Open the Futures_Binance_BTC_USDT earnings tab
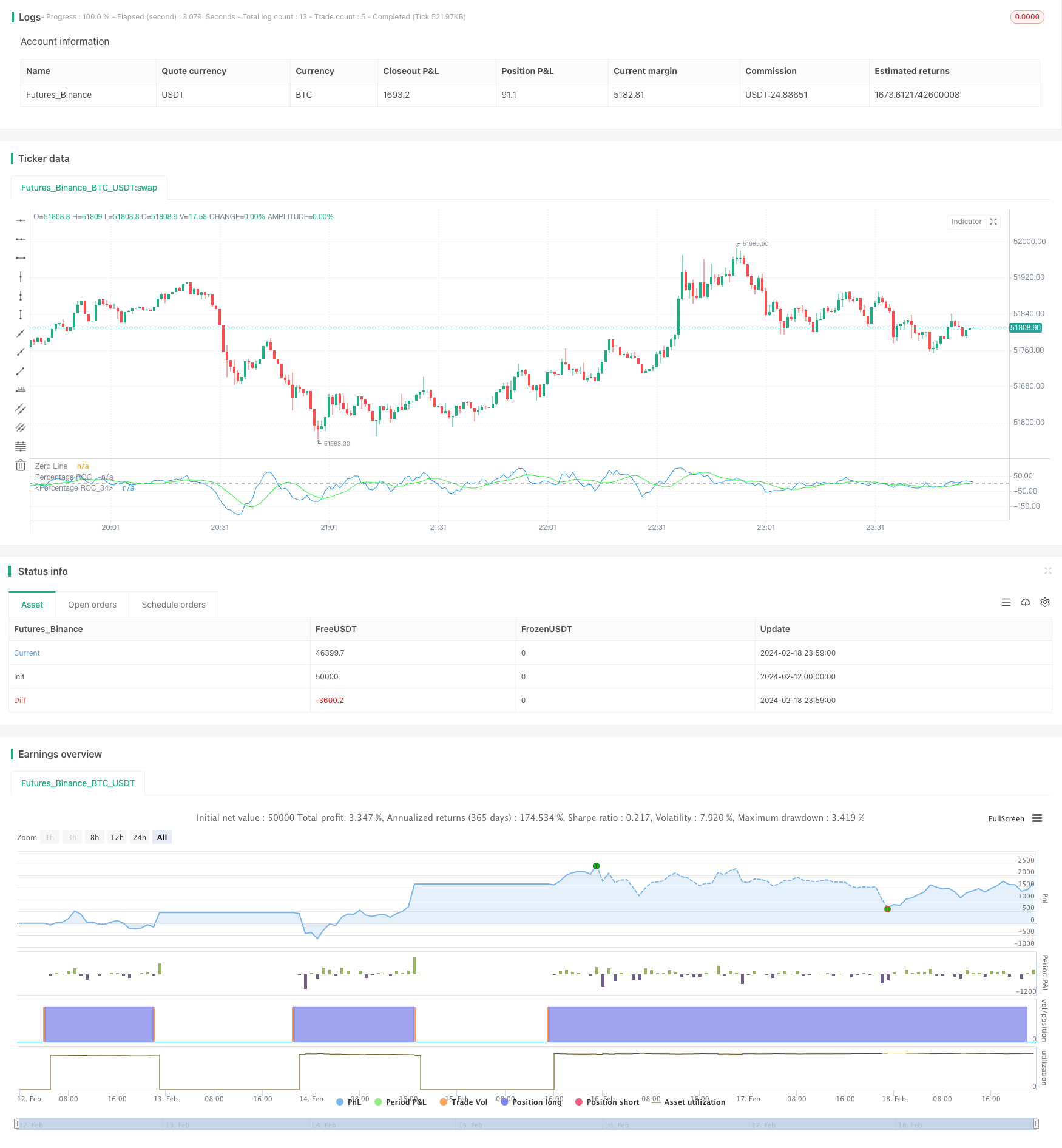The image size is (1062, 1148). pyautogui.click(x=78, y=783)
